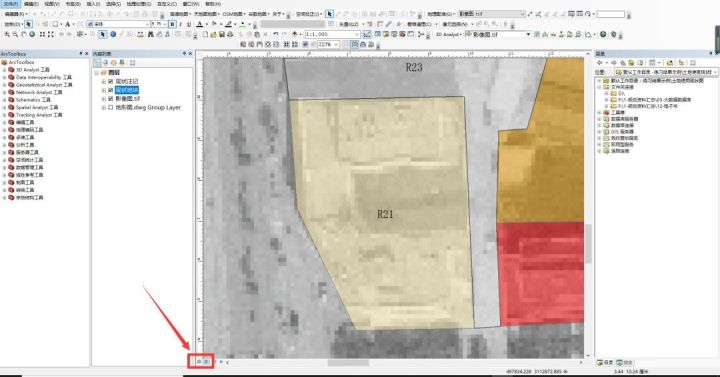Image resolution: width=720 pixels, height=377 pixels.
Task: Click the Fixed Zoom Out icon
Action: click(51, 34)
